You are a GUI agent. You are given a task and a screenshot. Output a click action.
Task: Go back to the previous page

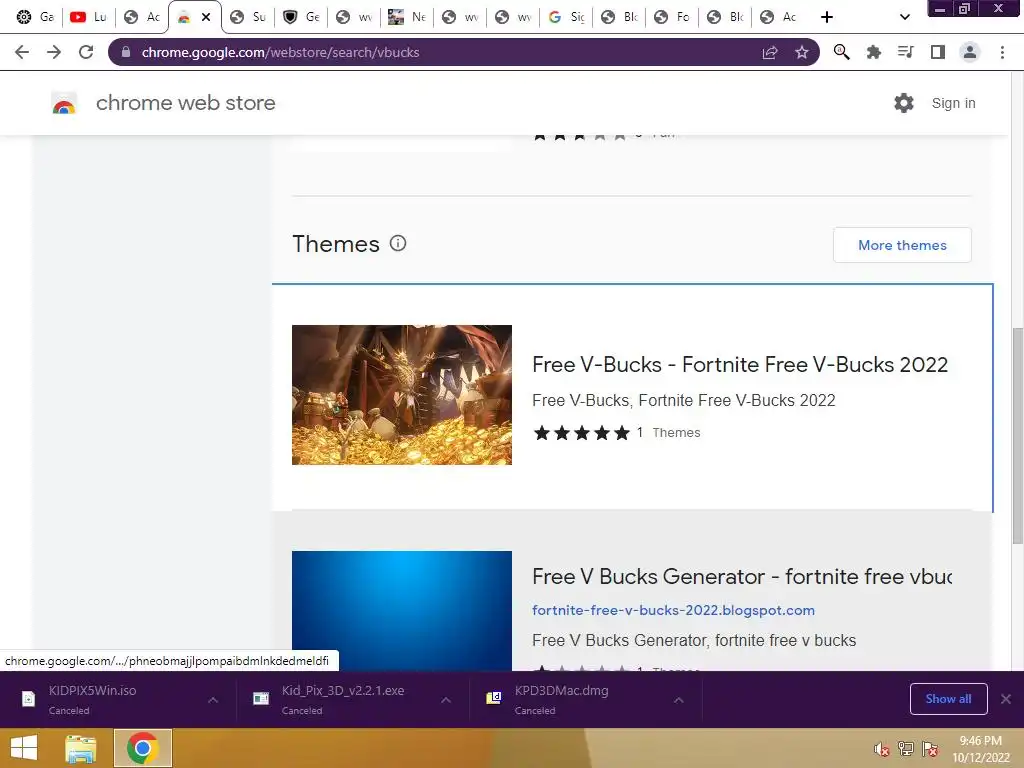point(22,52)
